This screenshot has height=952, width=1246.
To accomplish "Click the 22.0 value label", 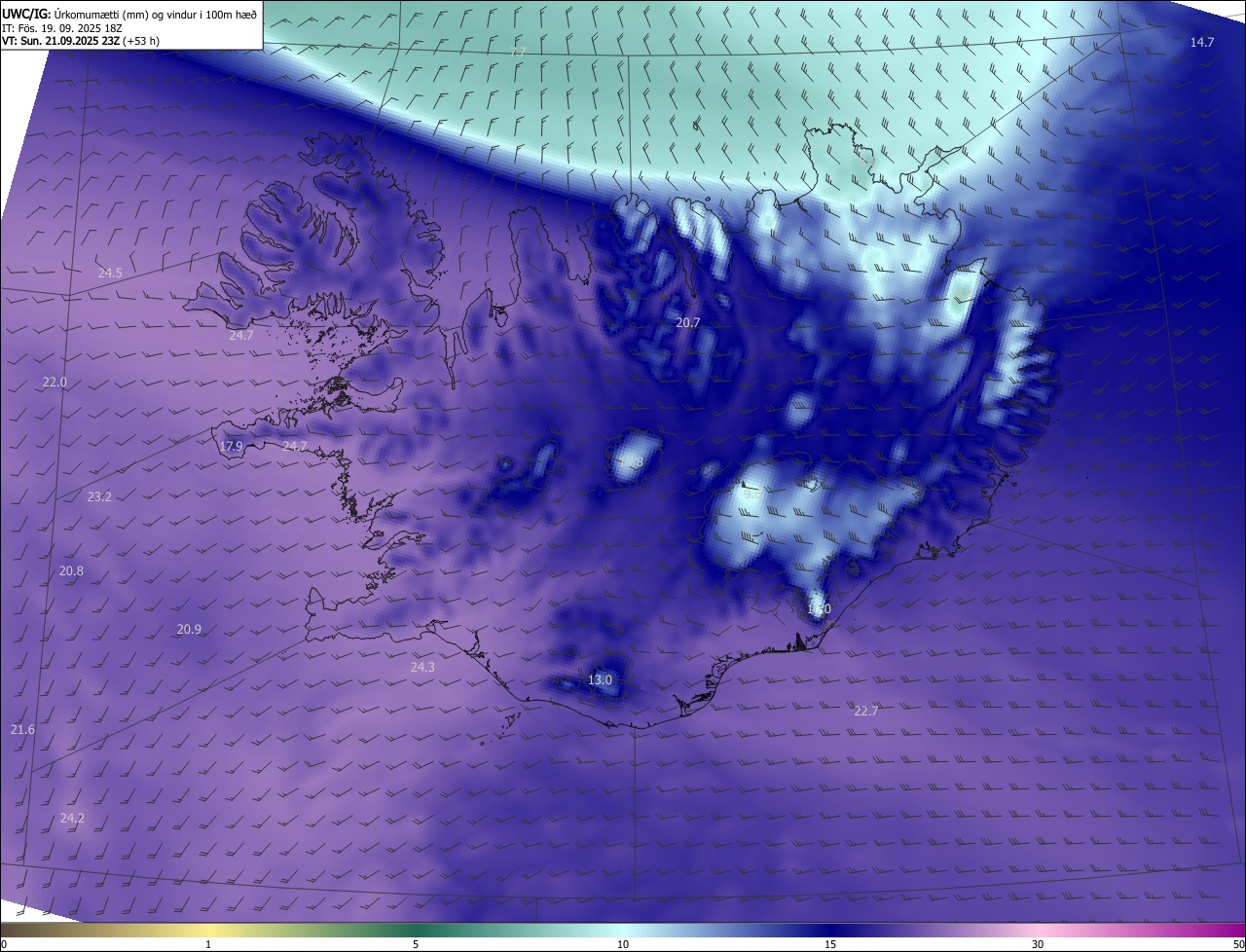I will [x=55, y=382].
